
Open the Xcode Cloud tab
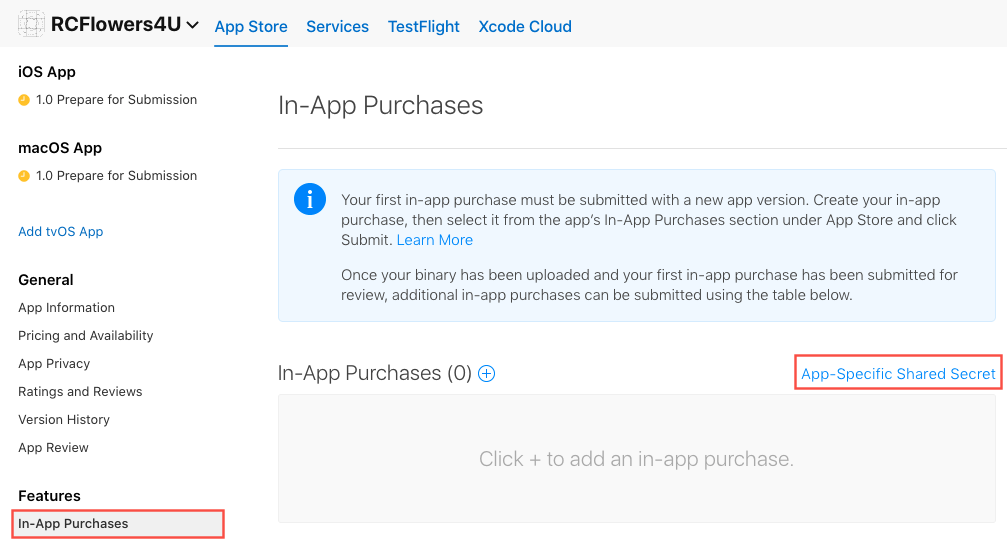pyautogui.click(x=525, y=27)
